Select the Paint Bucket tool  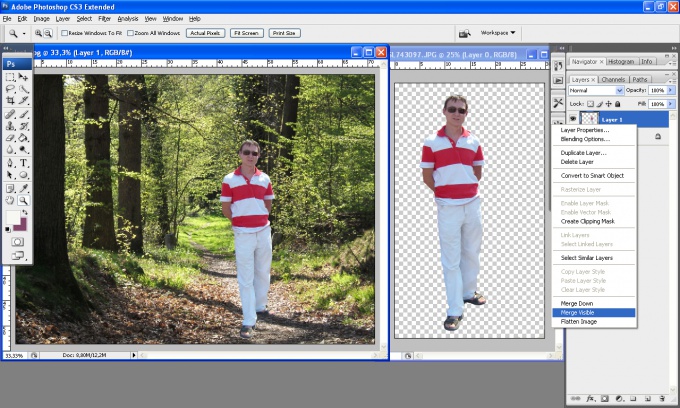24,138
